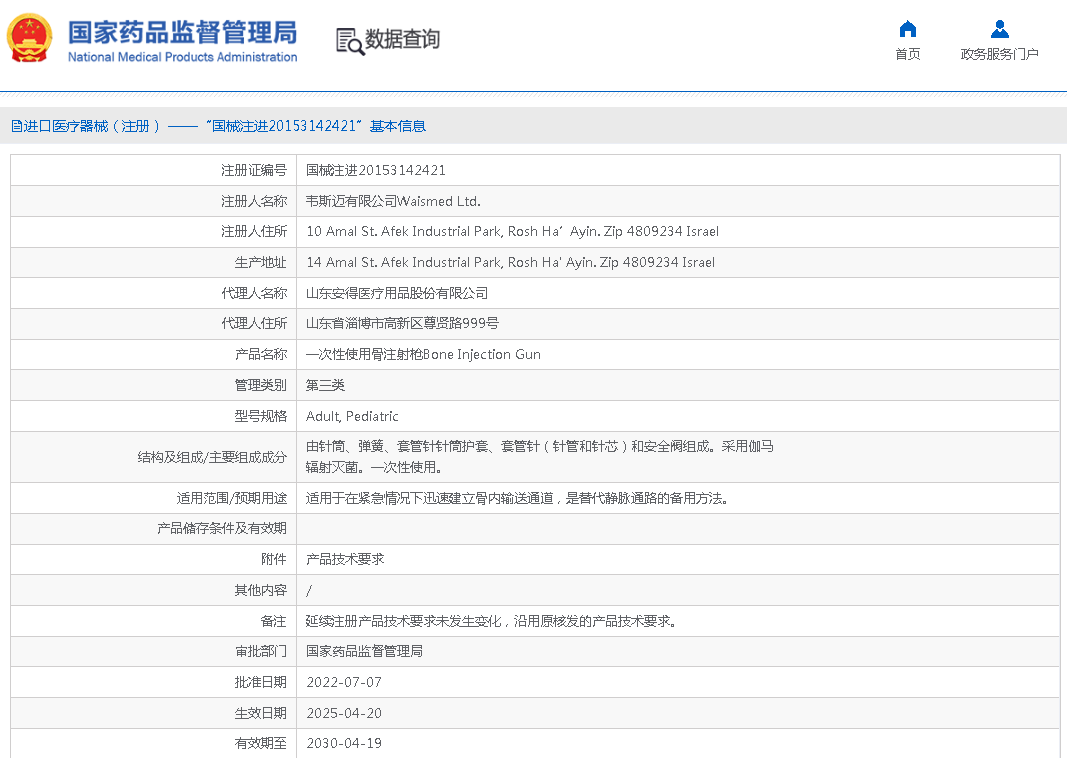Open the 产品技术要求 attachment
1067x758 pixels.
(x=345, y=559)
